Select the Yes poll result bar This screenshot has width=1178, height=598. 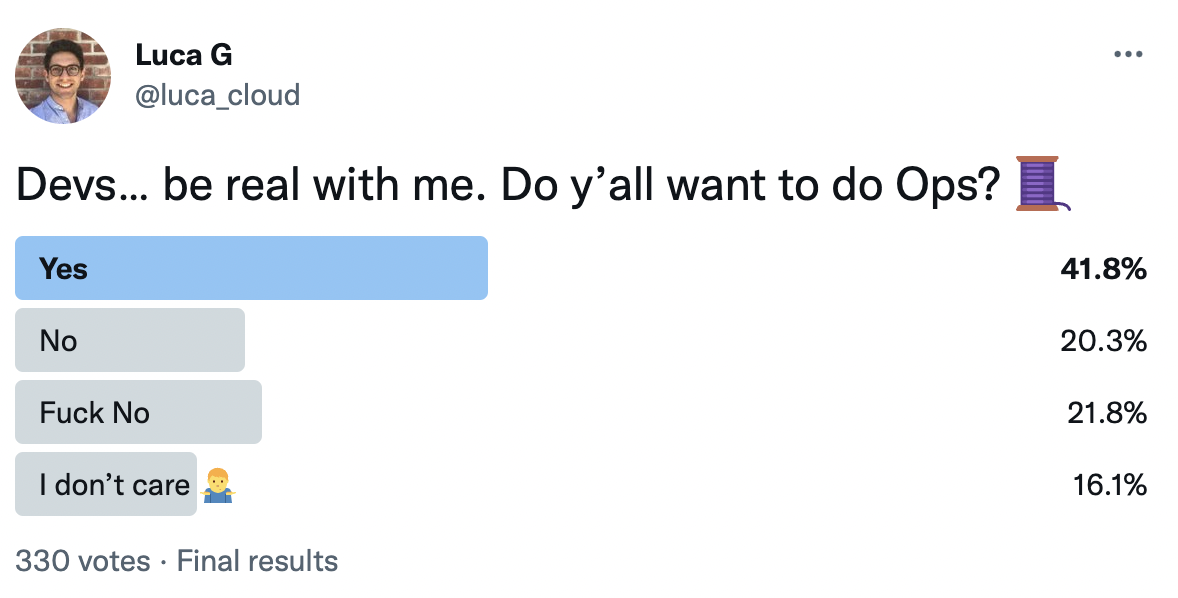pyautogui.click(x=252, y=268)
